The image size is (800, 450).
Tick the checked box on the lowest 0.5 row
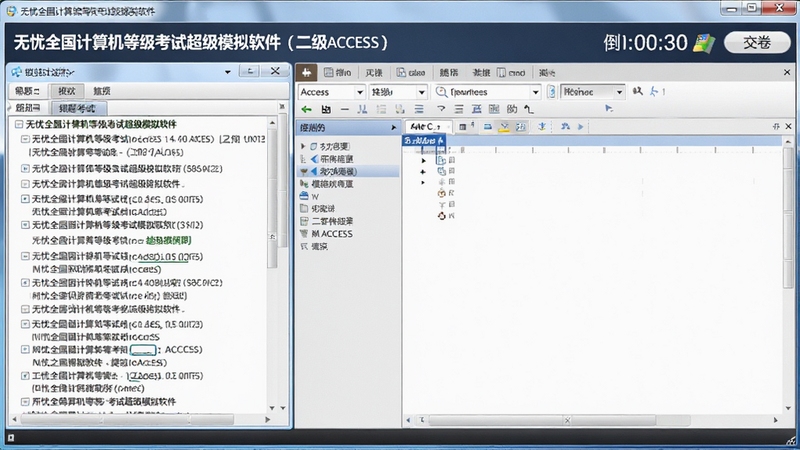[25, 376]
